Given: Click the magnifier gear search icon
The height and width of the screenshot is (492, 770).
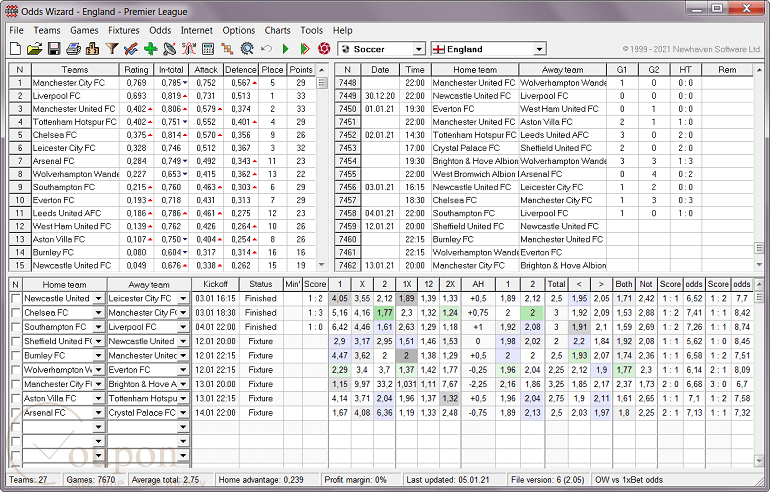Looking at the screenshot, I should (x=247, y=49).
